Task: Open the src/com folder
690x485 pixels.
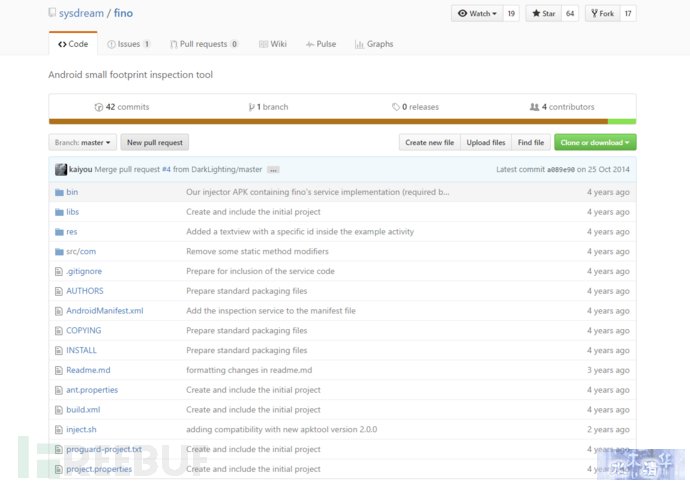Action: point(81,251)
